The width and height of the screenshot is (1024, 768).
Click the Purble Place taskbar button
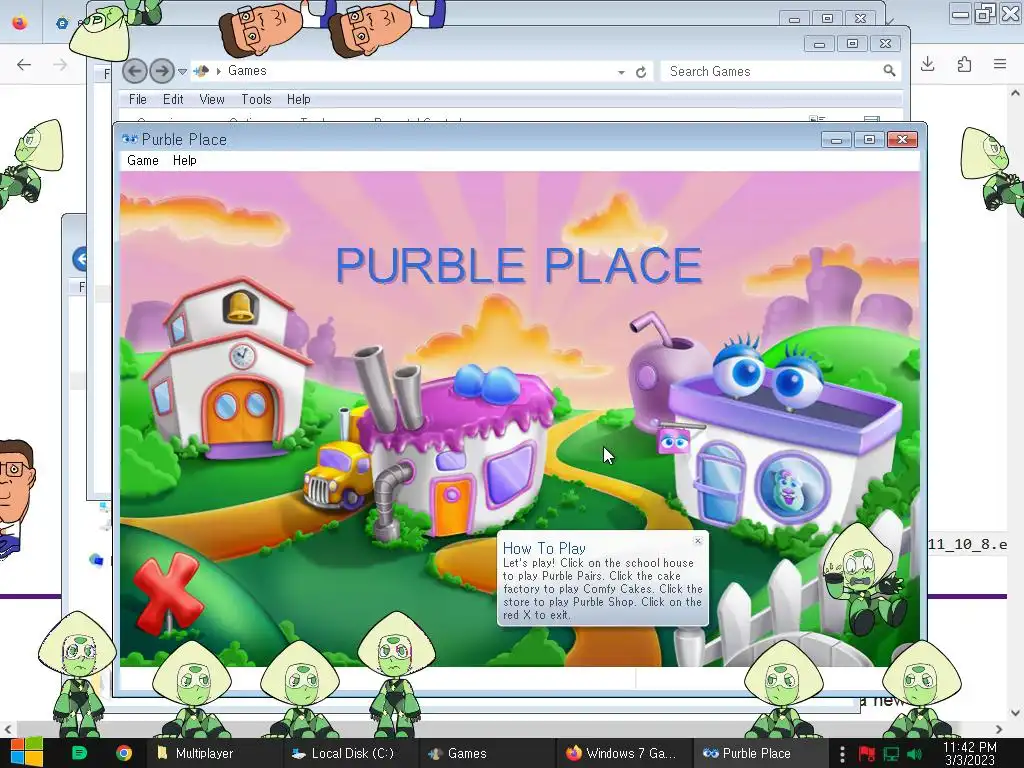[761, 753]
